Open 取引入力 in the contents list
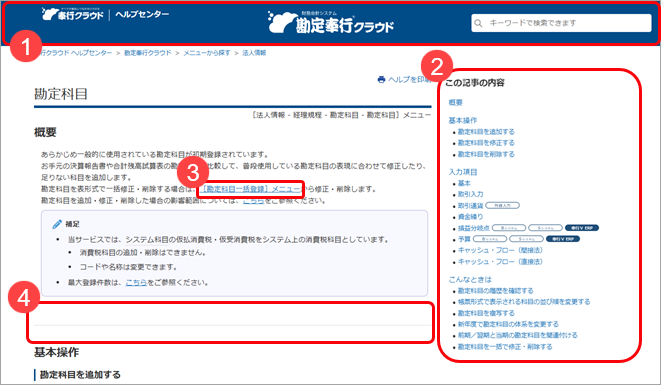Screen dimensions: 661x385 click(x=470, y=194)
